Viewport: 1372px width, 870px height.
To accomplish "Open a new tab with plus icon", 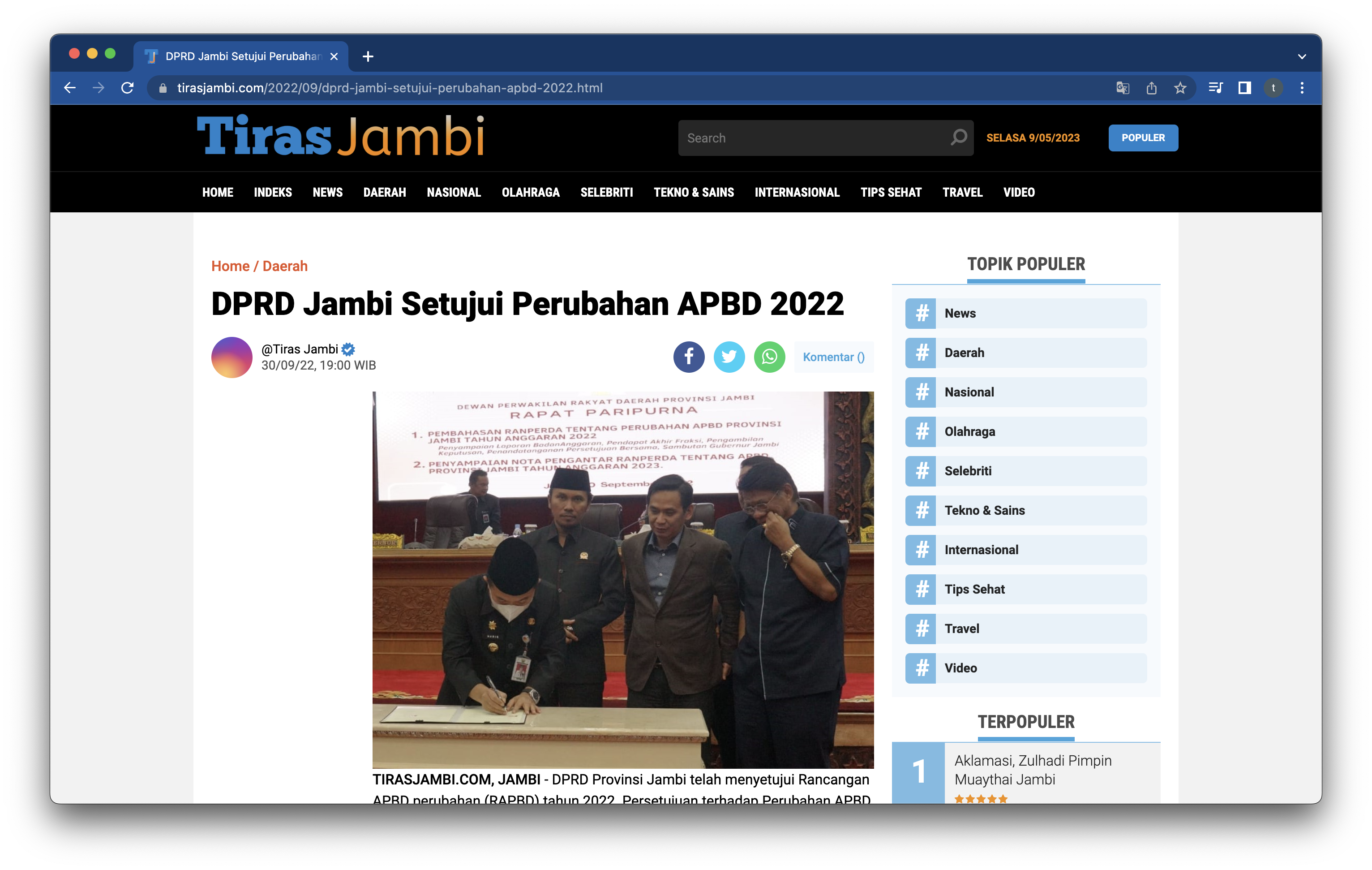I will tap(368, 56).
